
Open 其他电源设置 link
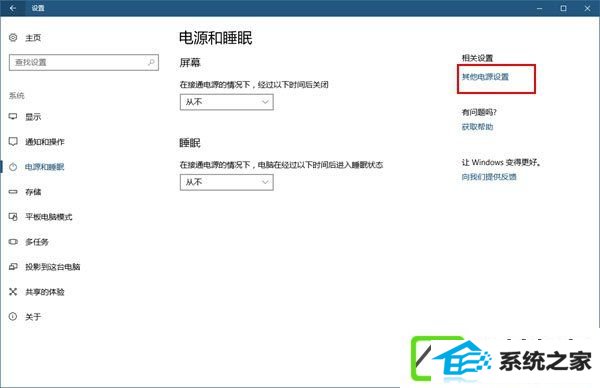(x=485, y=77)
